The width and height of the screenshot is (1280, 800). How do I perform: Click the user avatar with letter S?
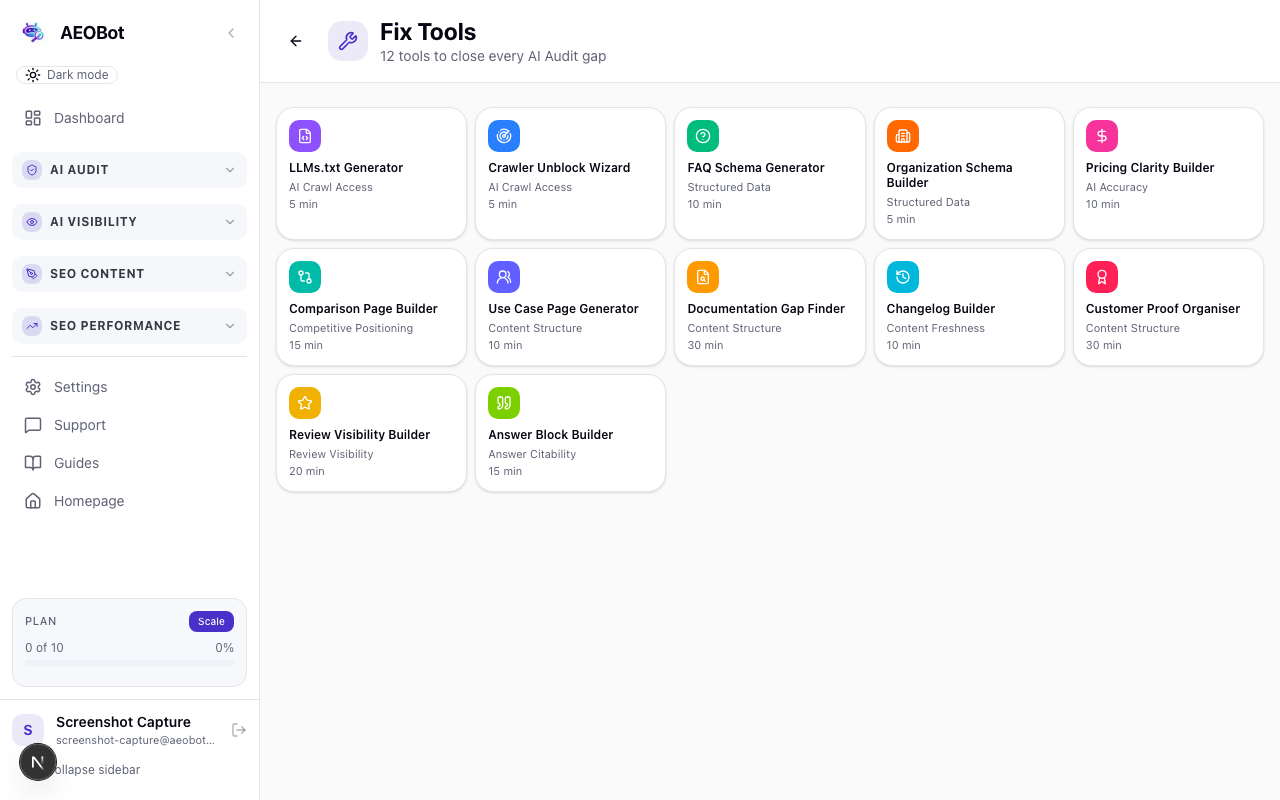(28, 730)
